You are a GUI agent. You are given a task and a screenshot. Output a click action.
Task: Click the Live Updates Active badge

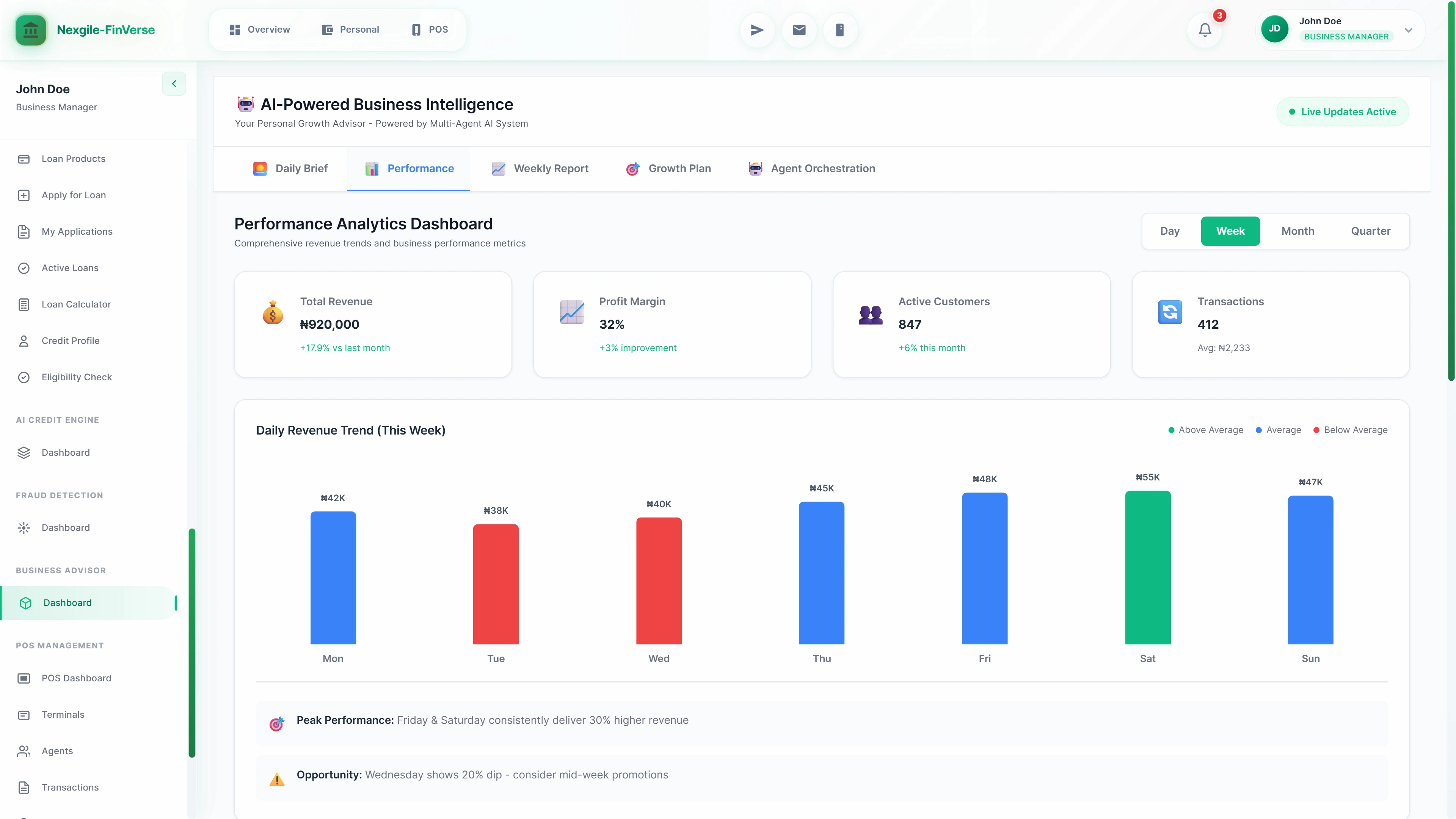[x=1342, y=111]
